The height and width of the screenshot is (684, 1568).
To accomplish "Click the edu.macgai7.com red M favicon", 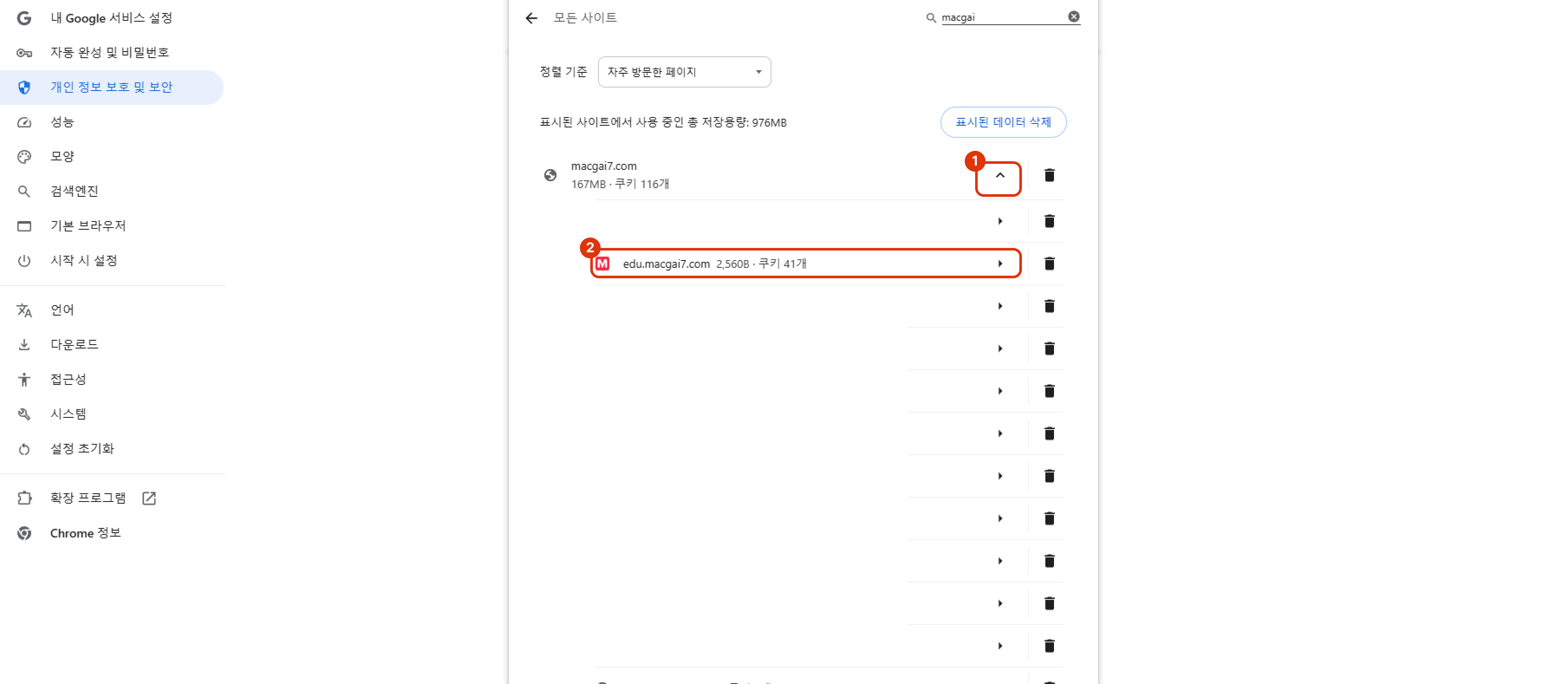I will point(602,264).
